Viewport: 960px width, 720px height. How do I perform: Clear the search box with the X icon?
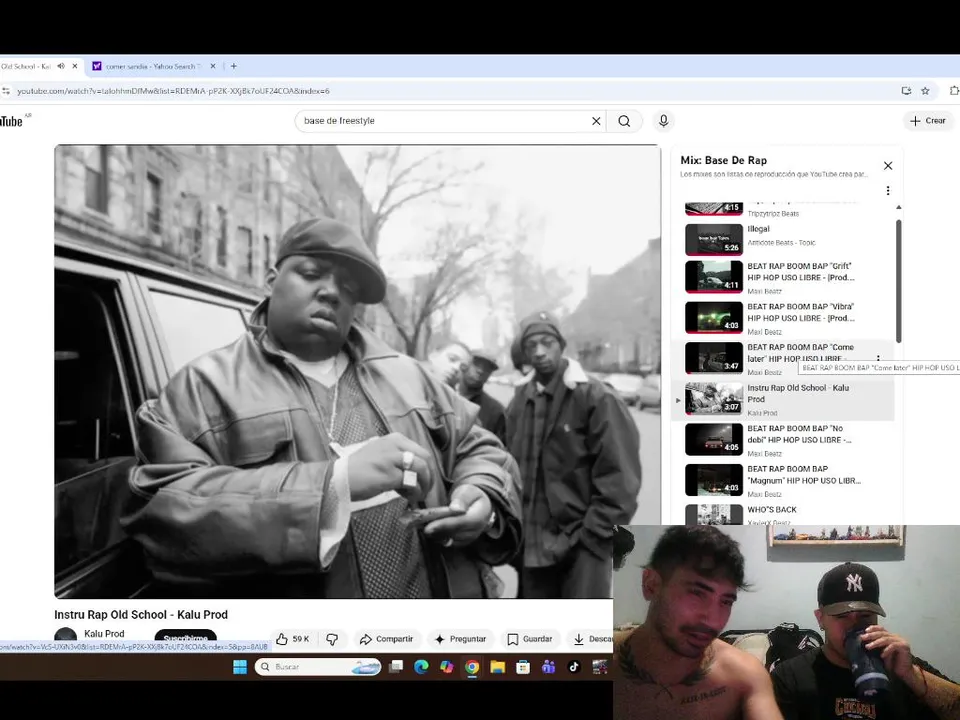[x=596, y=121]
